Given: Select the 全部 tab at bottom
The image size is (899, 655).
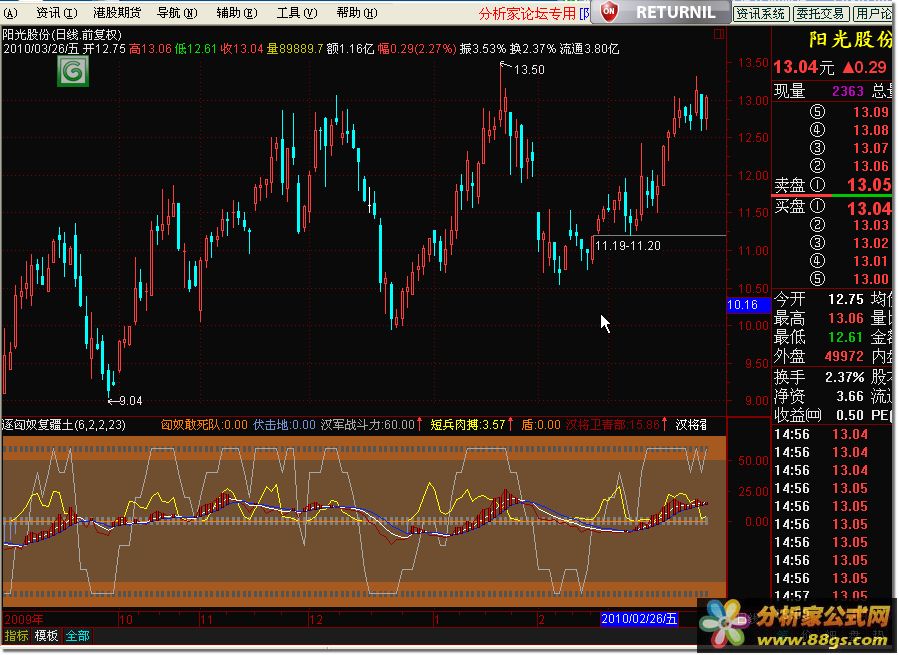Looking at the screenshot, I should pyautogui.click(x=77, y=635).
